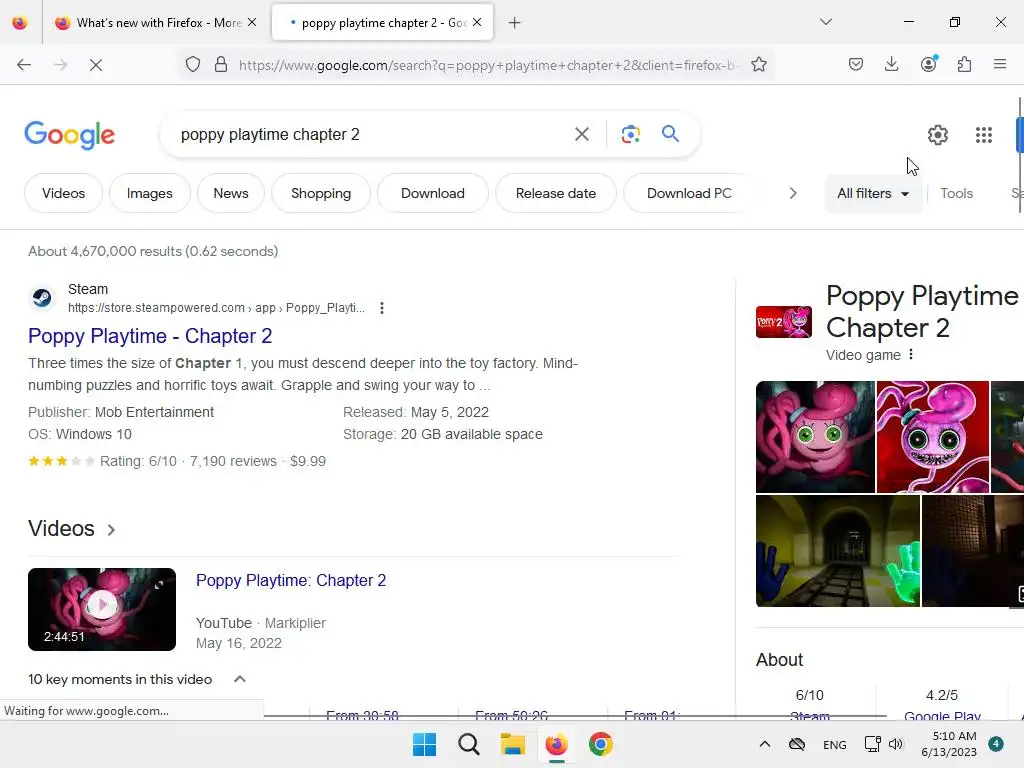This screenshot has width=1024, height=768.
Task: Open the Save to Pocket icon
Action: point(856,64)
